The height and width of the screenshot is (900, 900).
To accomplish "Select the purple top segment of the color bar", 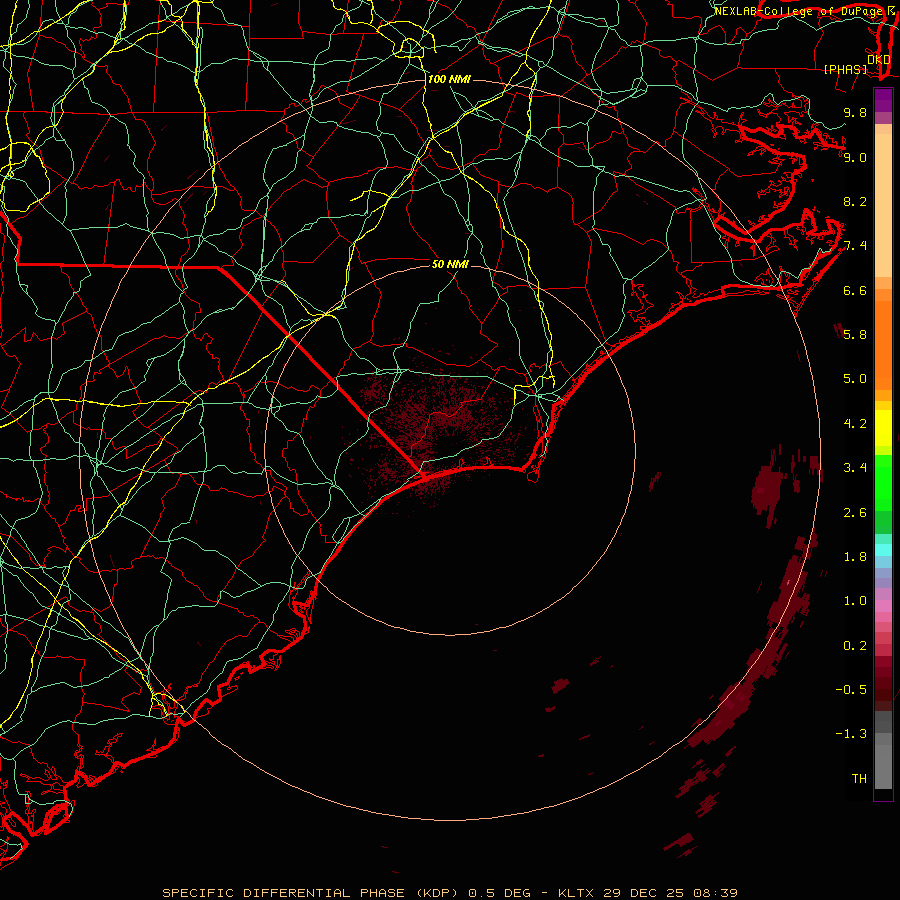I will click(883, 100).
